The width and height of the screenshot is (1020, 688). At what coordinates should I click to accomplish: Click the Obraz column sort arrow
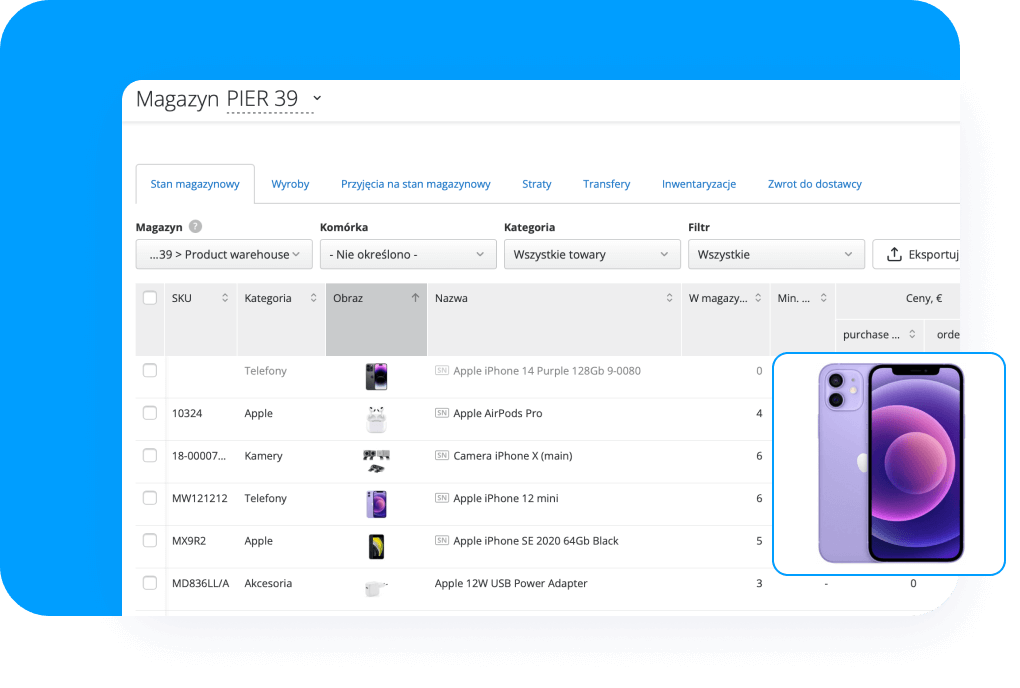pyautogui.click(x=415, y=298)
